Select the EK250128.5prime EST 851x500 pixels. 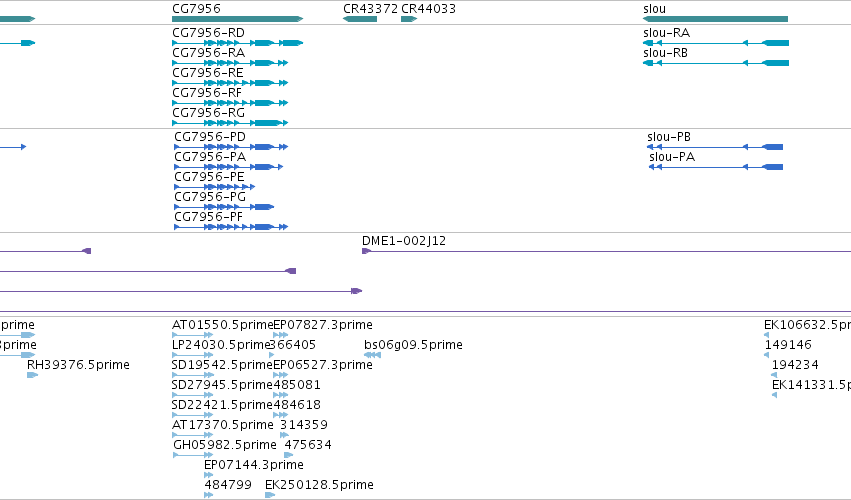click(270, 495)
